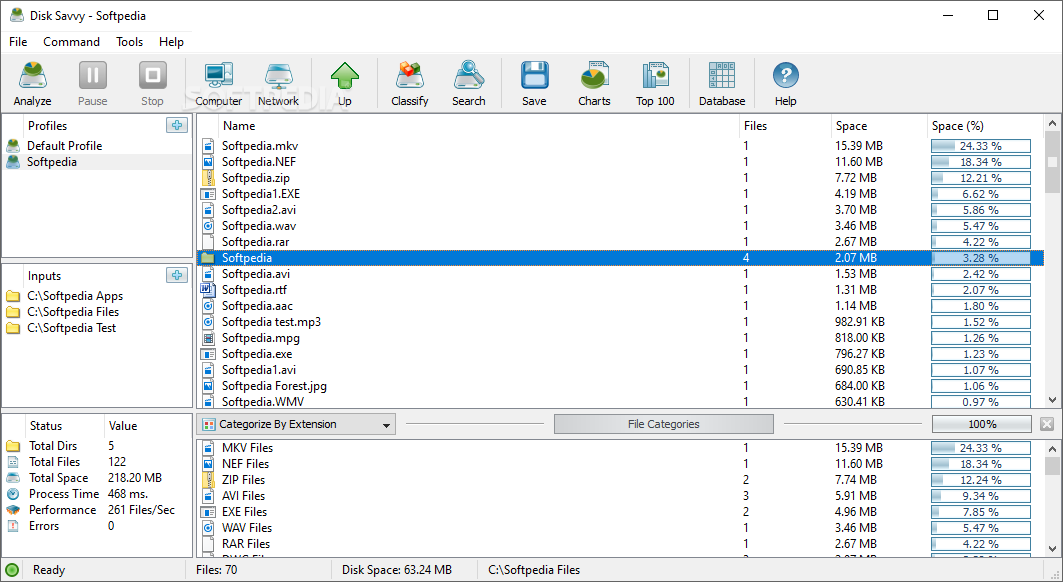1063x582 pixels.
Task: Open the Classify tool
Action: tap(409, 83)
